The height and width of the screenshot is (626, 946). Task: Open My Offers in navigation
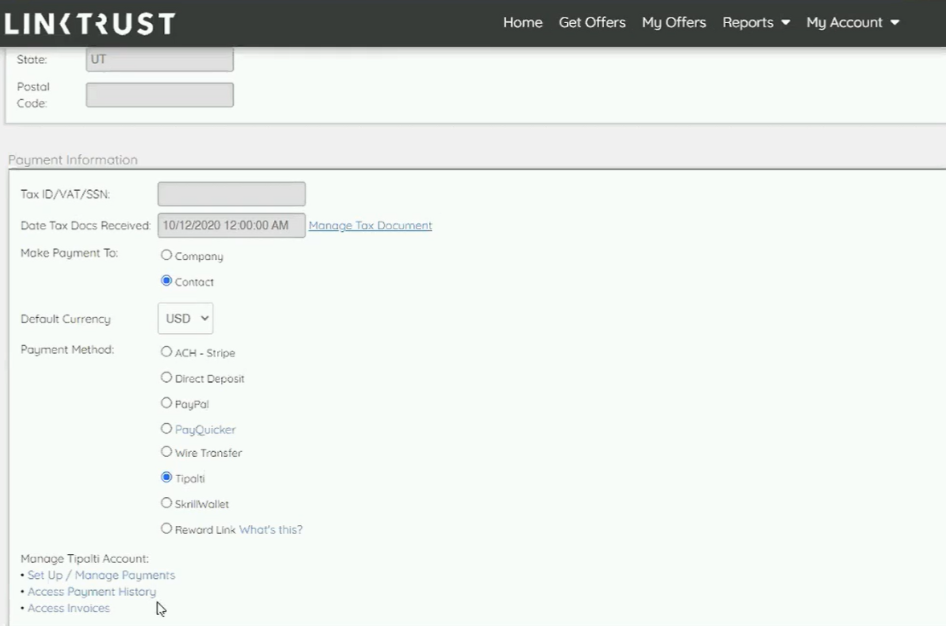674,22
